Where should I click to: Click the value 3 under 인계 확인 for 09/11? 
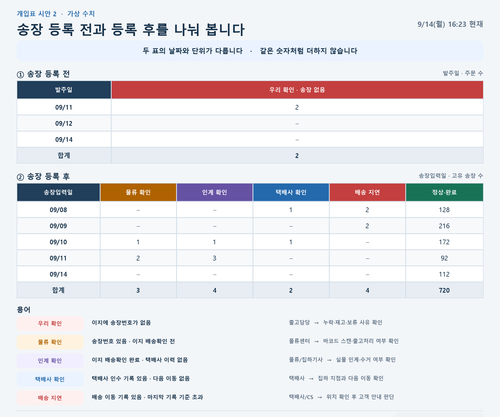(214, 258)
